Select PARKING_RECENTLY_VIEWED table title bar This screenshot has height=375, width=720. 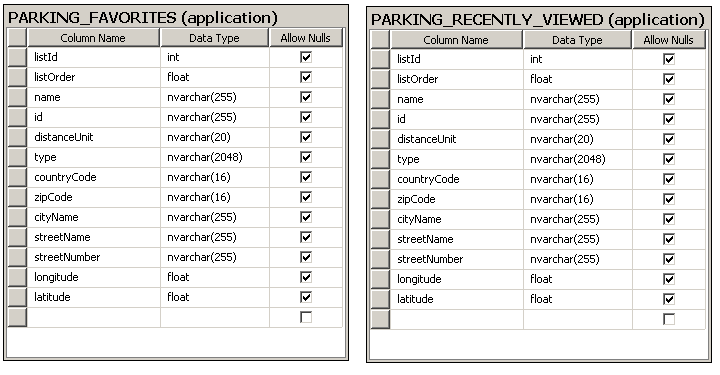[538, 19]
